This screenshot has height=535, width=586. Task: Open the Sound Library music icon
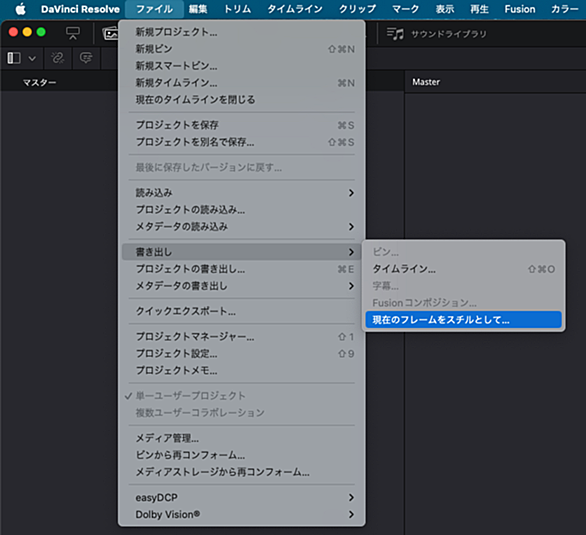point(395,34)
